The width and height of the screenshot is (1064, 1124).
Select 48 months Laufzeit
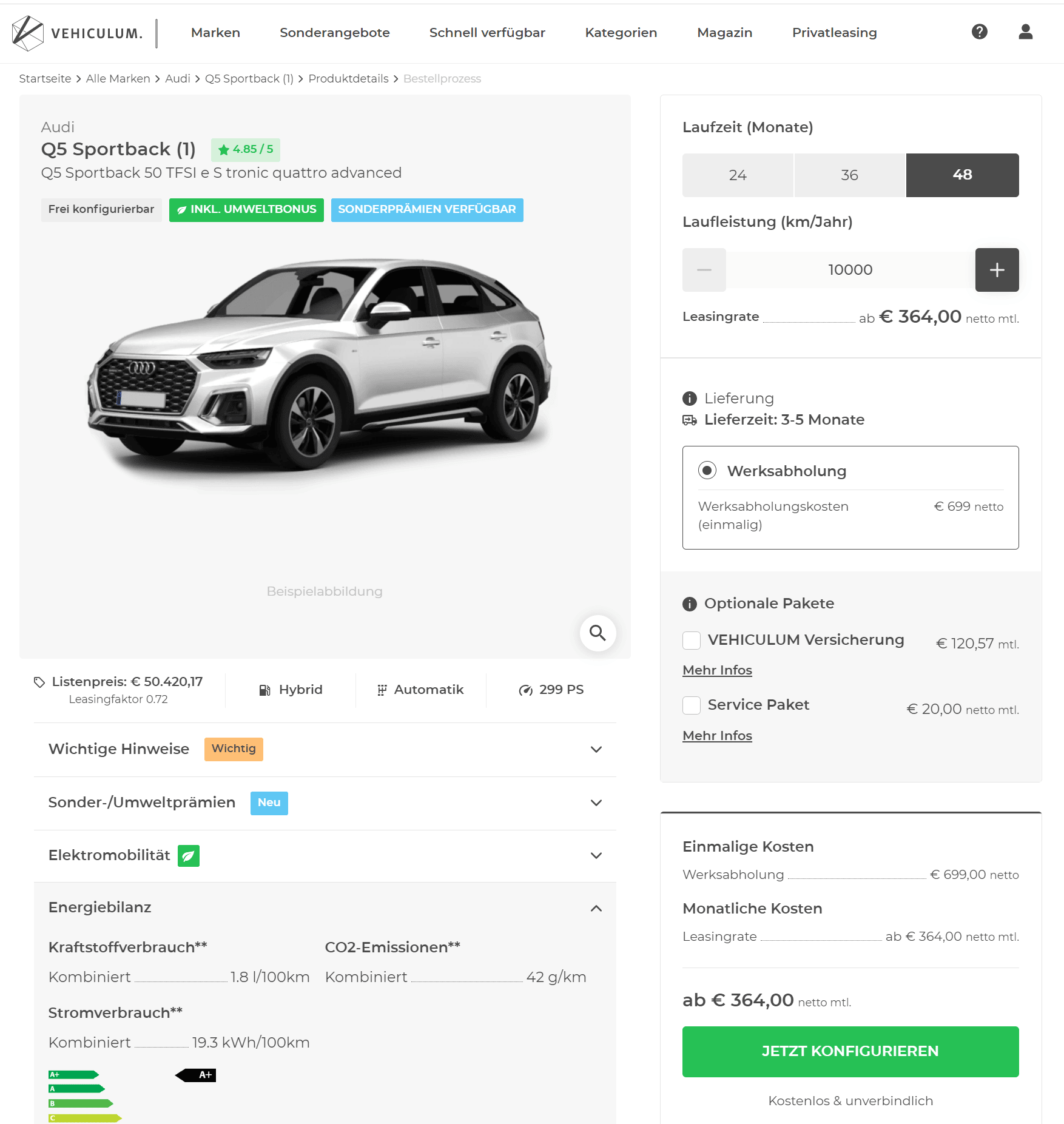point(962,175)
